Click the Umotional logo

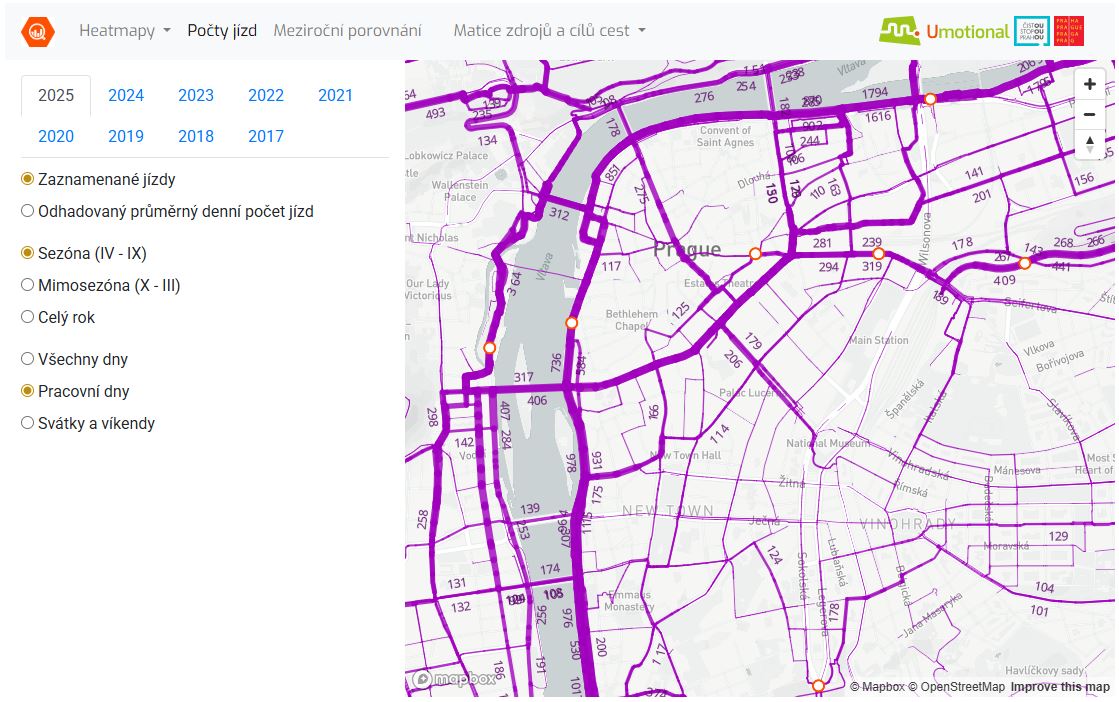click(x=944, y=31)
